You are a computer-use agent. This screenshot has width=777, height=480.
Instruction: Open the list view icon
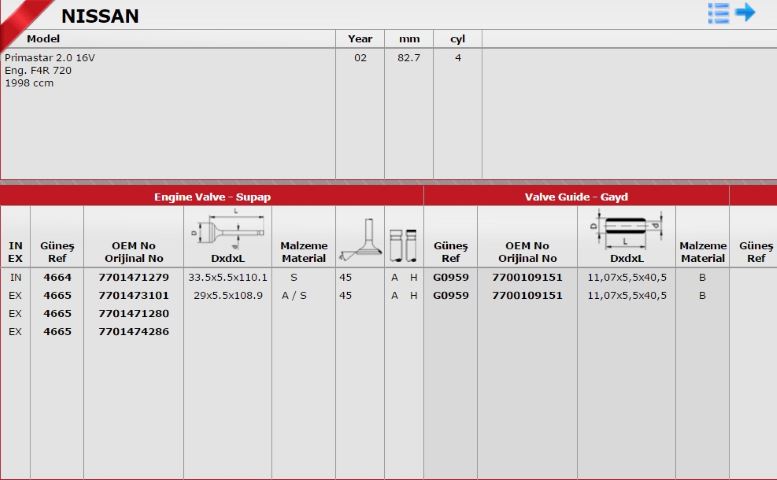(x=718, y=13)
